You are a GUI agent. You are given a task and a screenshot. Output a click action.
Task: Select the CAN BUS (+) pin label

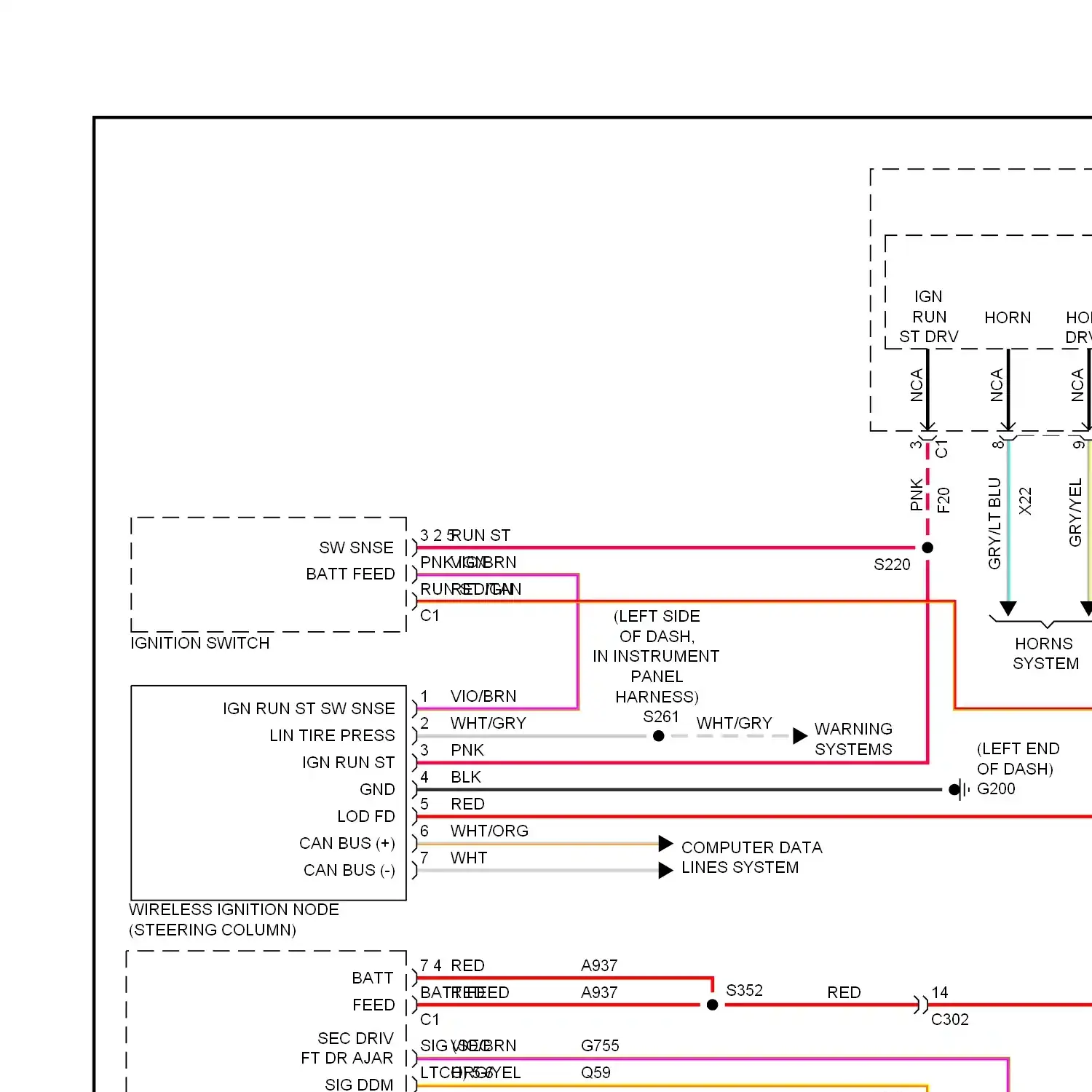click(x=347, y=843)
